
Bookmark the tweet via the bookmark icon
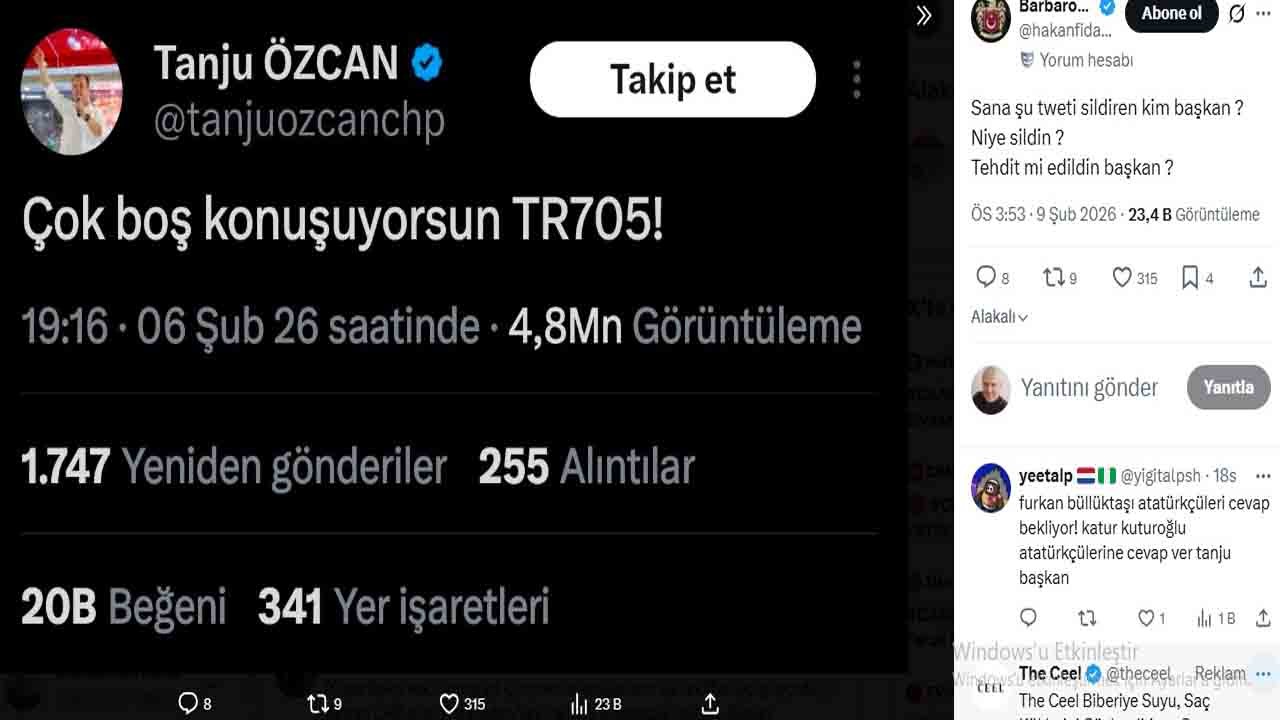(1190, 277)
